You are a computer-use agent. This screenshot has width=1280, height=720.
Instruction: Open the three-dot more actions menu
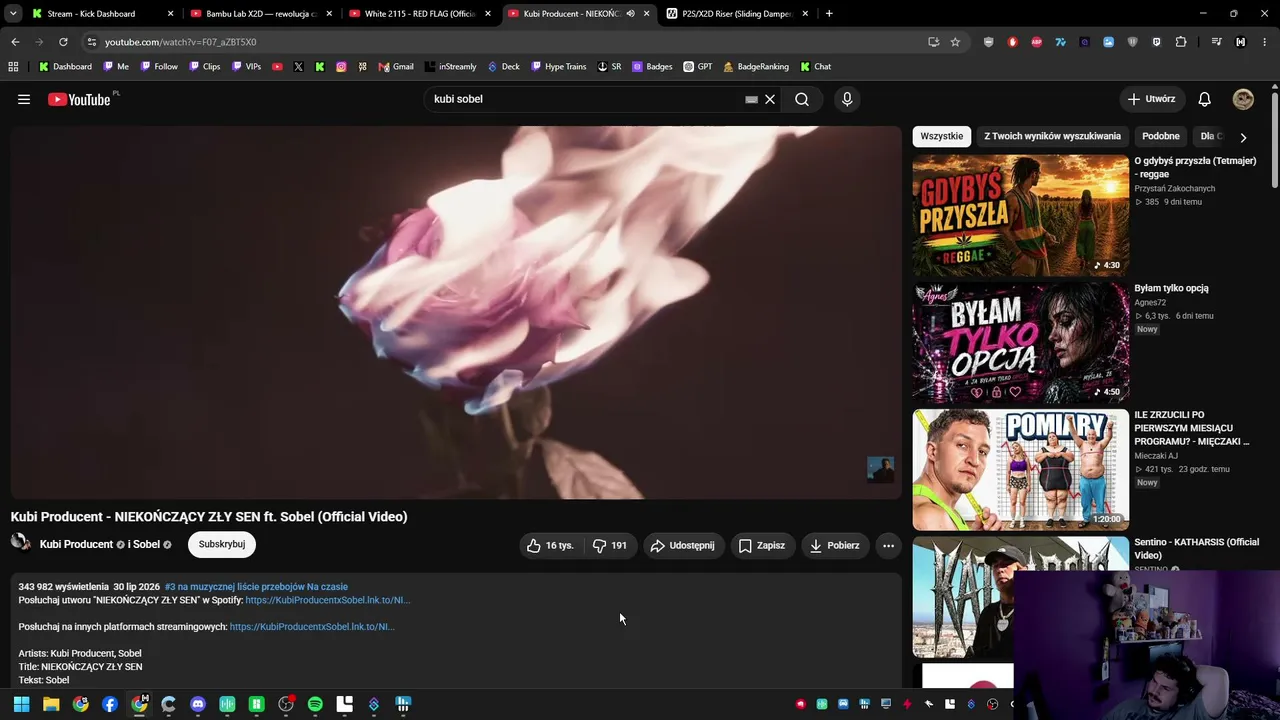pos(888,545)
